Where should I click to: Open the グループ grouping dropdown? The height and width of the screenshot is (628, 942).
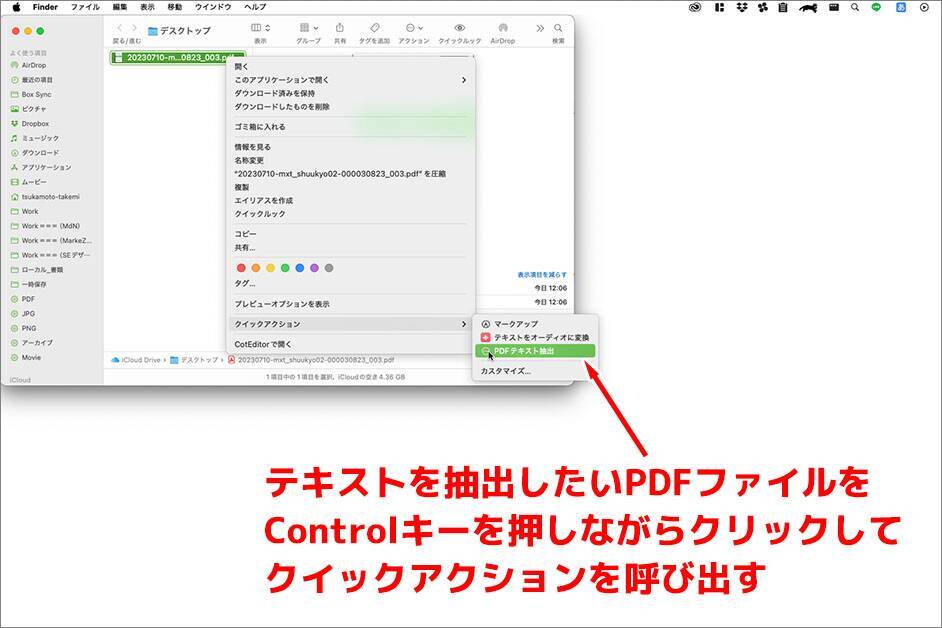point(308,28)
